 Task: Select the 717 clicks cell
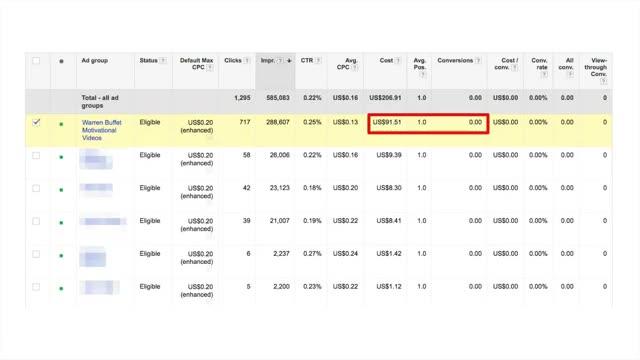[245, 122]
